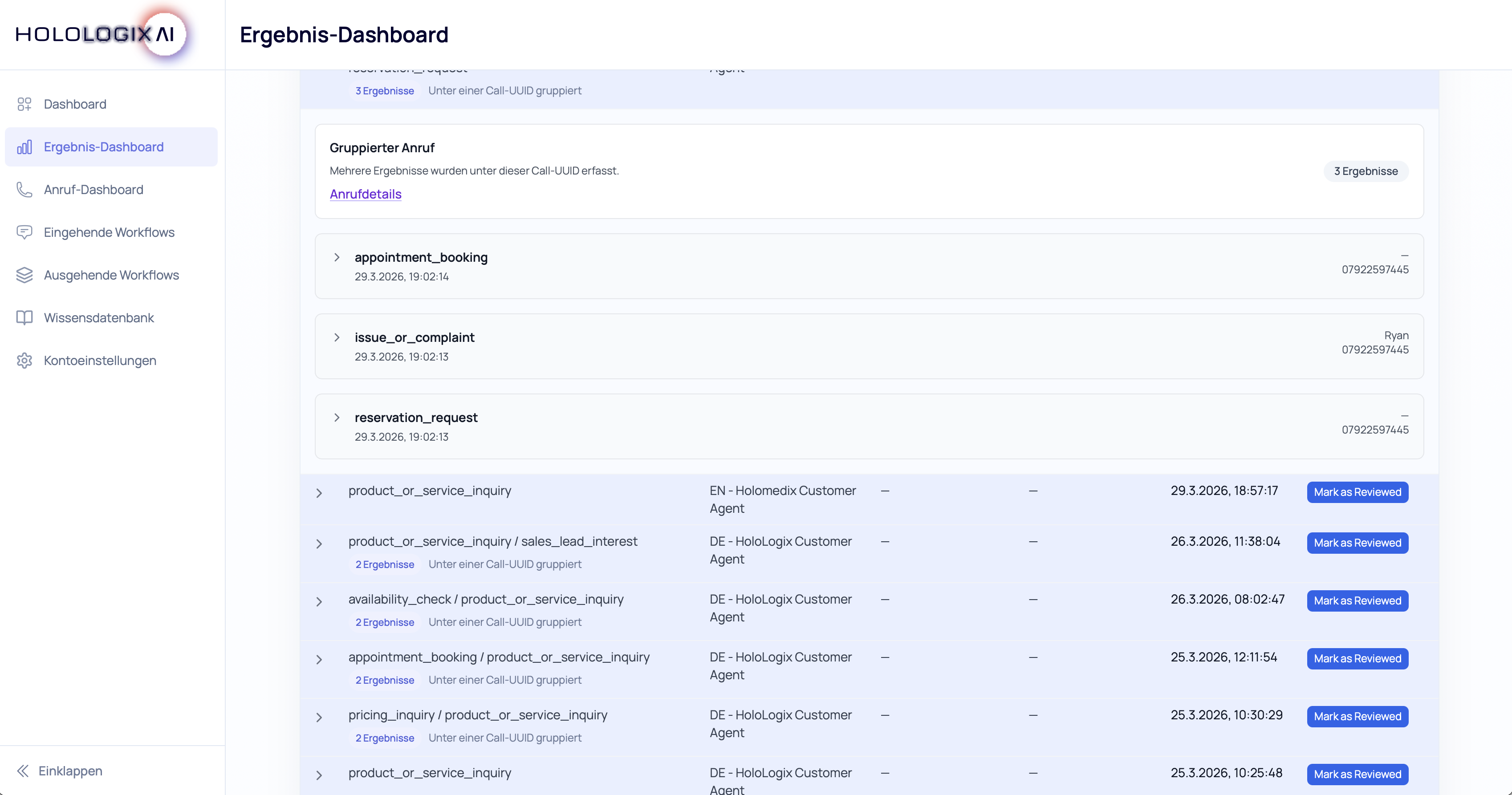Click the 3 Ergebnisse badge
1512x795 pixels.
click(x=1366, y=171)
